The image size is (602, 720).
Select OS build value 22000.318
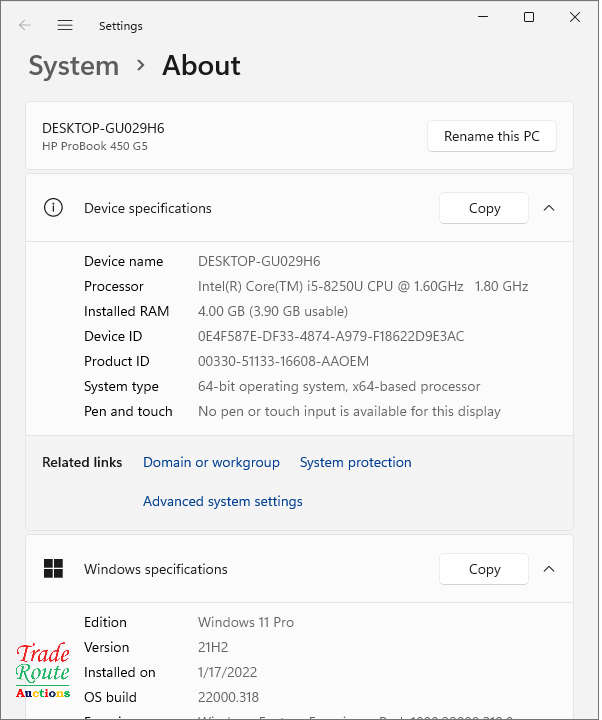[228, 698]
